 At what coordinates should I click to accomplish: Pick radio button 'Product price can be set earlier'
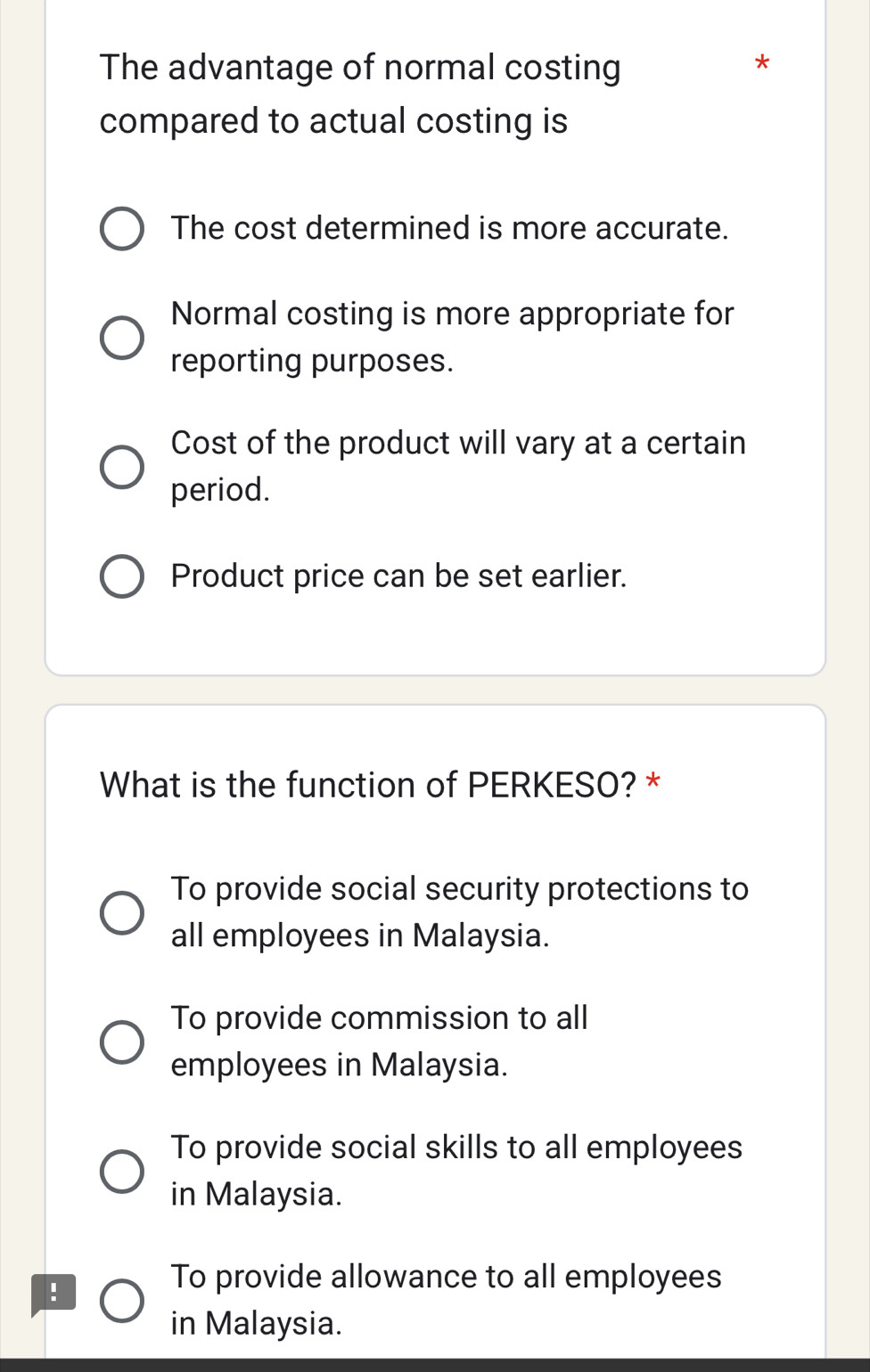coord(122,576)
